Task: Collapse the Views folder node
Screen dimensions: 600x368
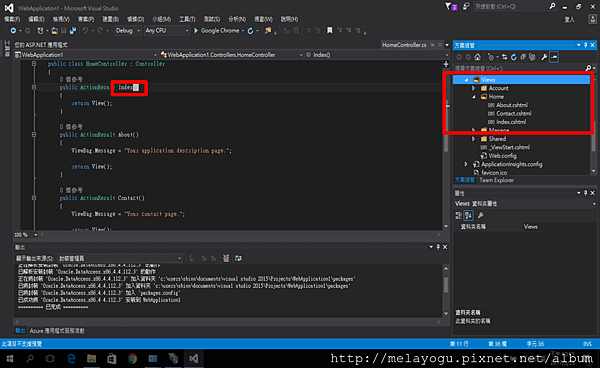Action: pyautogui.click(x=466, y=80)
